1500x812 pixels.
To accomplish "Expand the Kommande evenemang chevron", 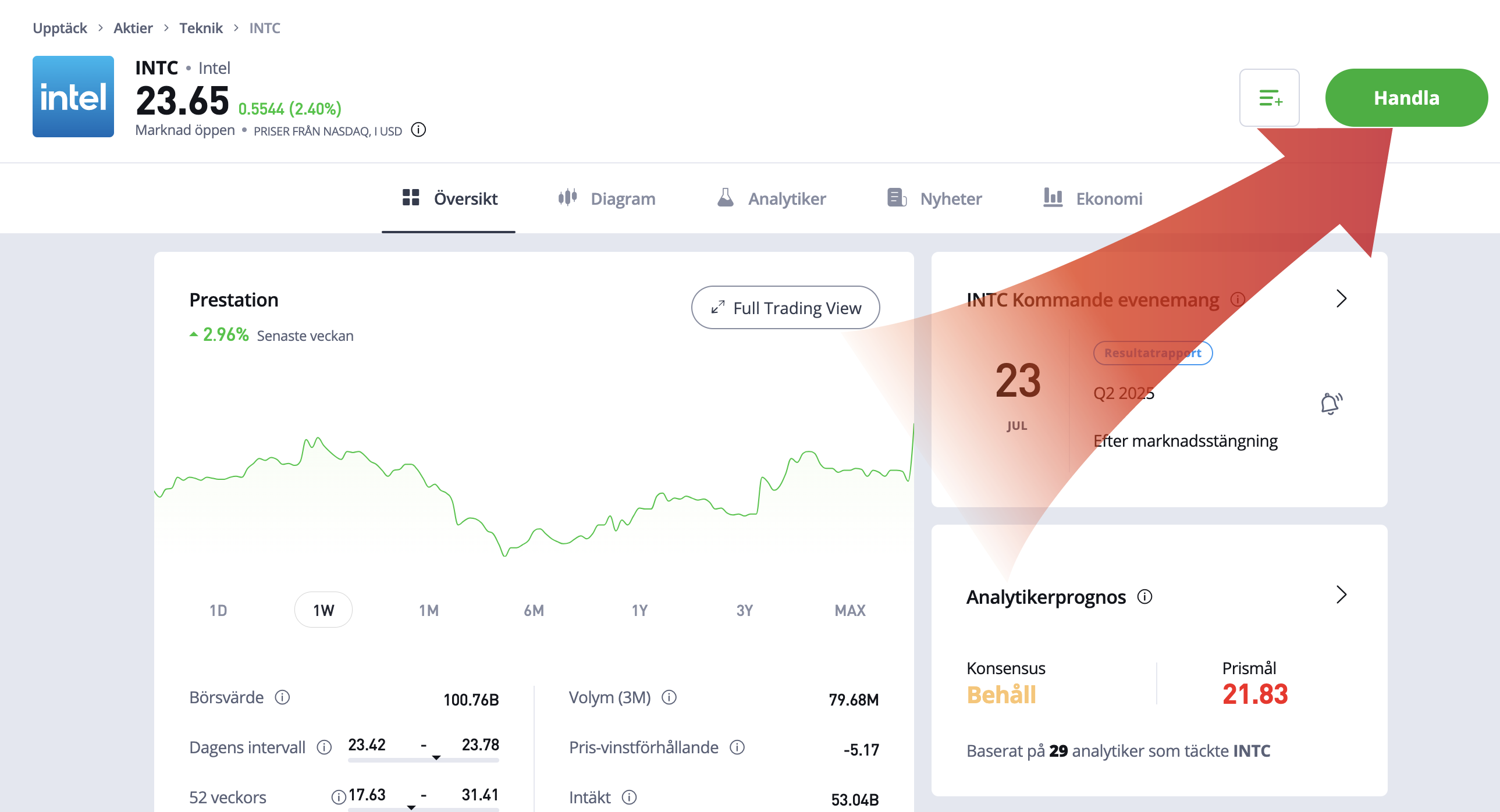I will pos(1341,298).
